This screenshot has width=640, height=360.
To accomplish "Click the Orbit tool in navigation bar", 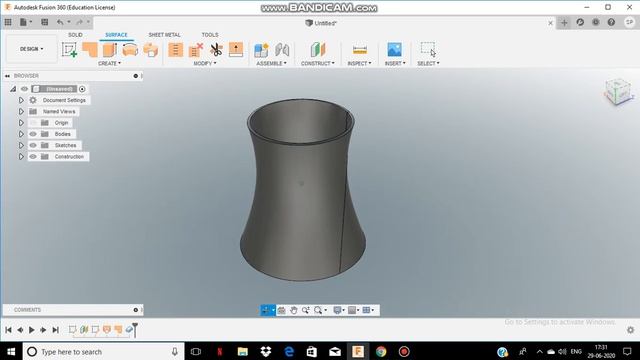I will [x=266, y=310].
